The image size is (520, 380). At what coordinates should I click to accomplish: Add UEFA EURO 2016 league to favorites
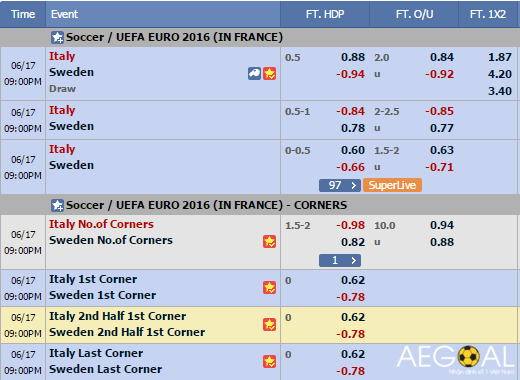(57, 37)
